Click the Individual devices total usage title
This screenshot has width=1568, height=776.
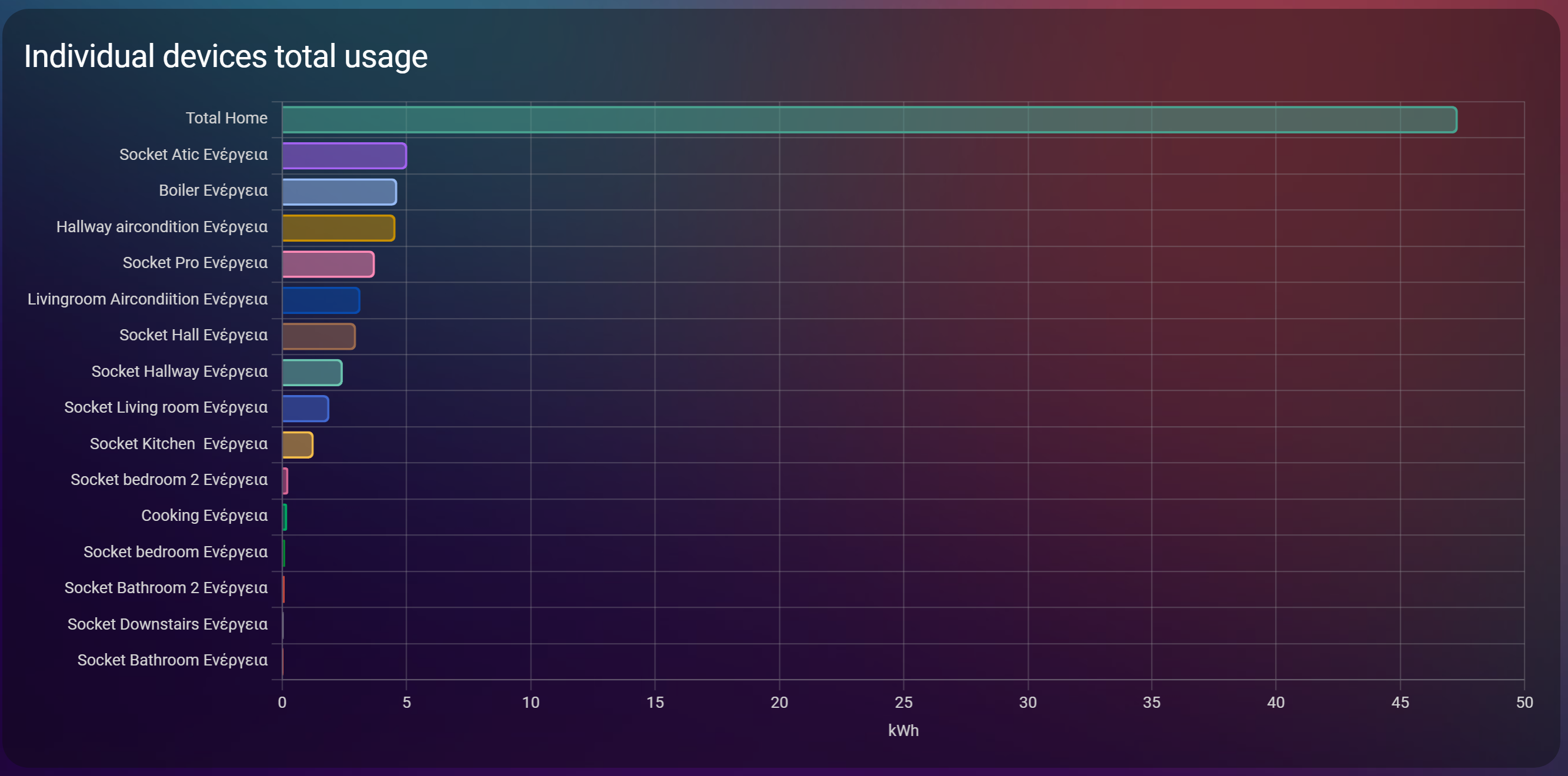(x=225, y=56)
